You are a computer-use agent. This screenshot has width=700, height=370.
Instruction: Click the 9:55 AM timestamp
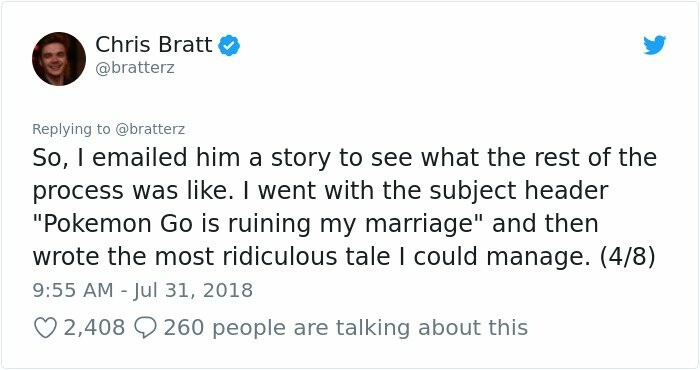73,291
